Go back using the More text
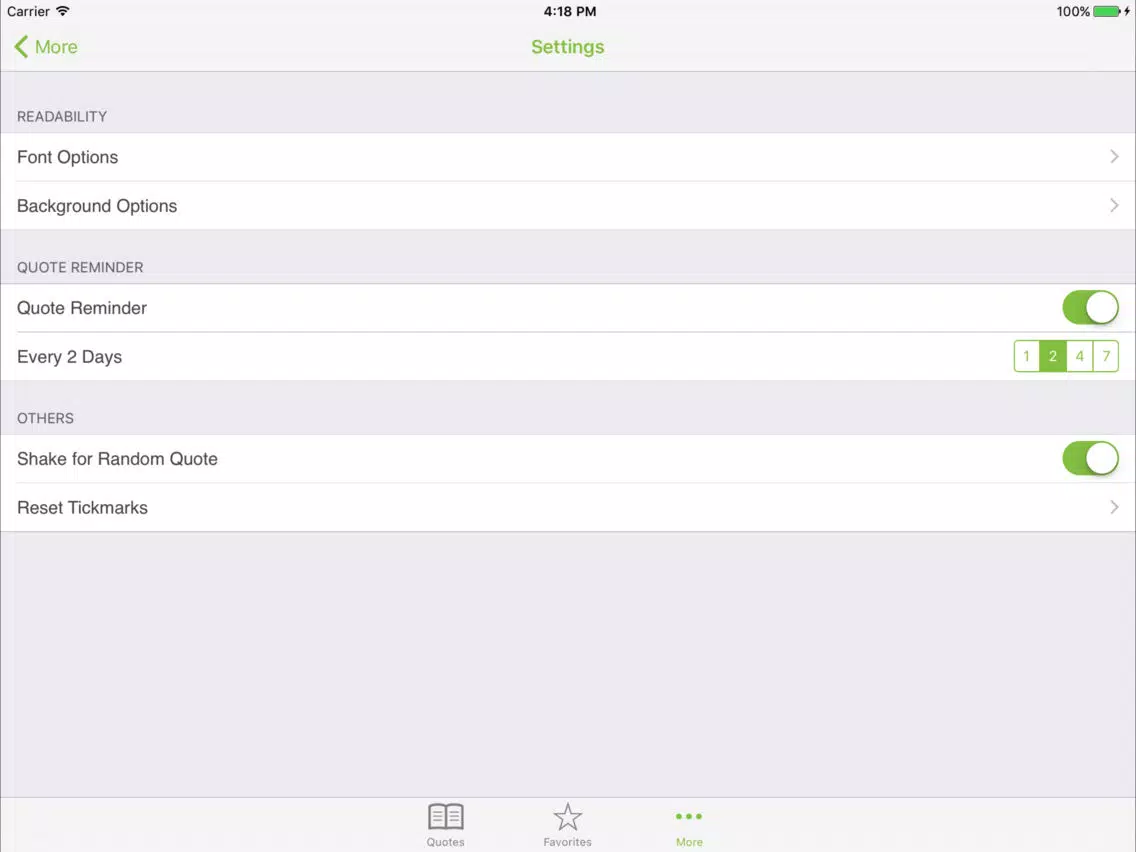The width and height of the screenshot is (1136, 852). click(x=56, y=47)
